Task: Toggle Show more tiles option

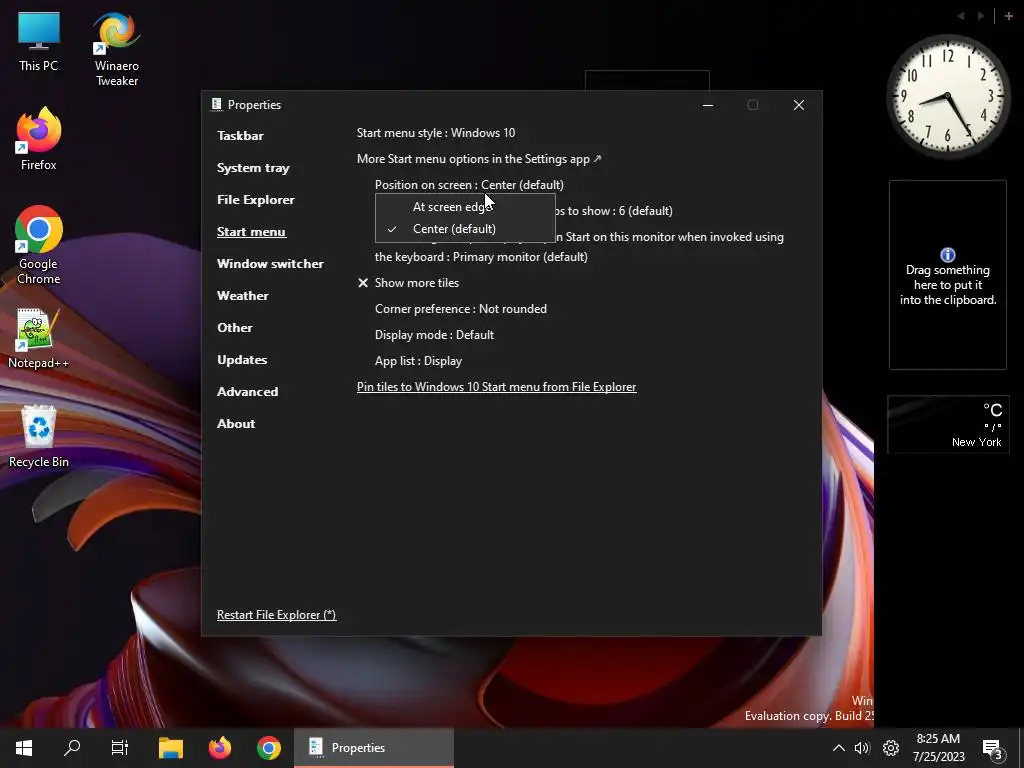Action: (x=408, y=283)
